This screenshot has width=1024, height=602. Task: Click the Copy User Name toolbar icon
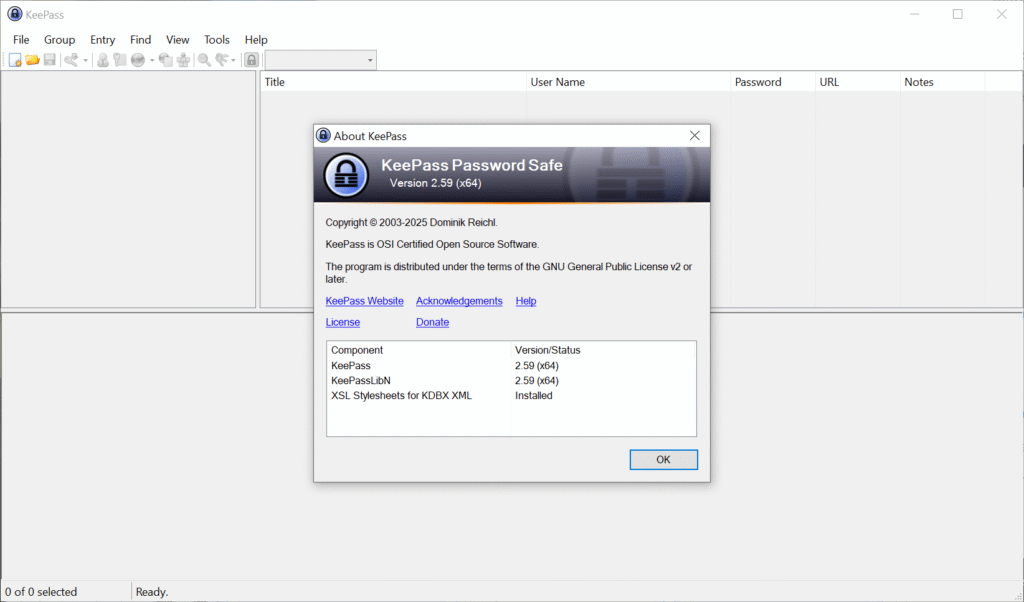click(x=102, y=60)
